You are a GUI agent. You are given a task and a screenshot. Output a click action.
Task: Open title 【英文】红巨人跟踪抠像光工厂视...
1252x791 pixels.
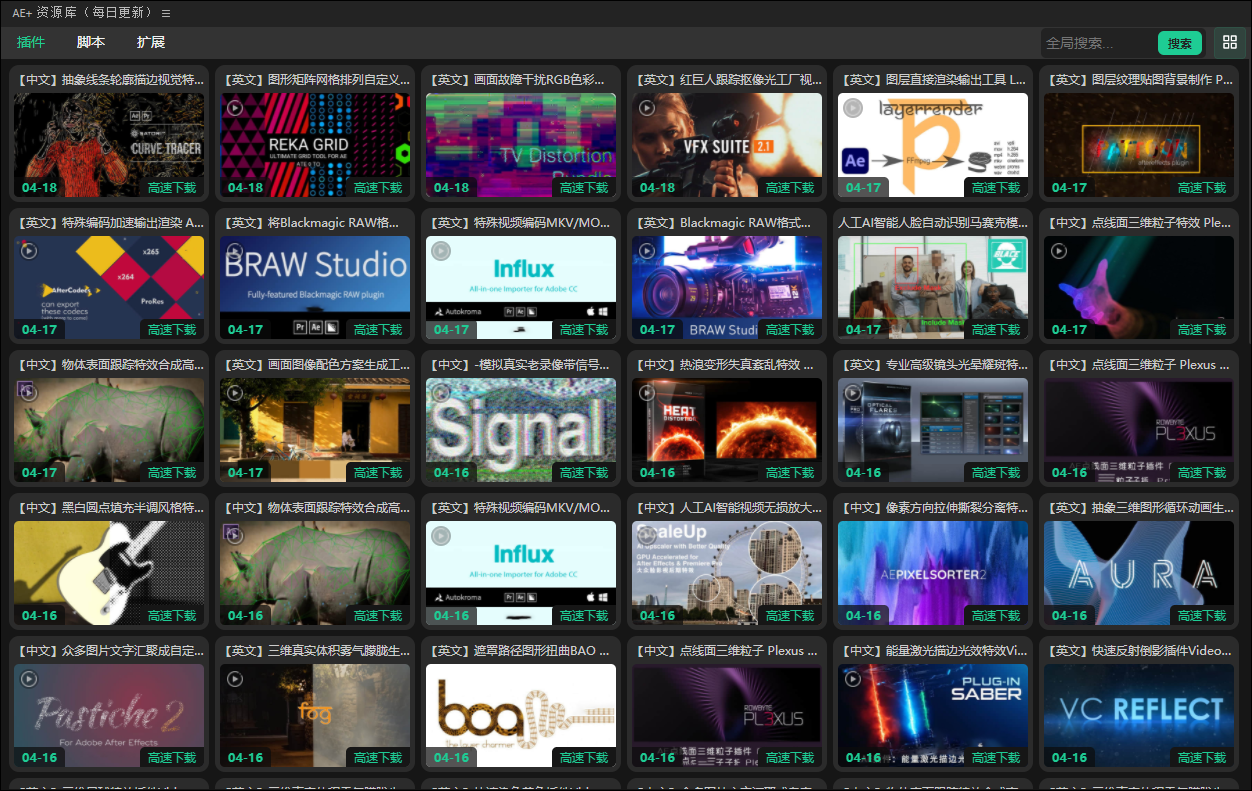(727, 80)
